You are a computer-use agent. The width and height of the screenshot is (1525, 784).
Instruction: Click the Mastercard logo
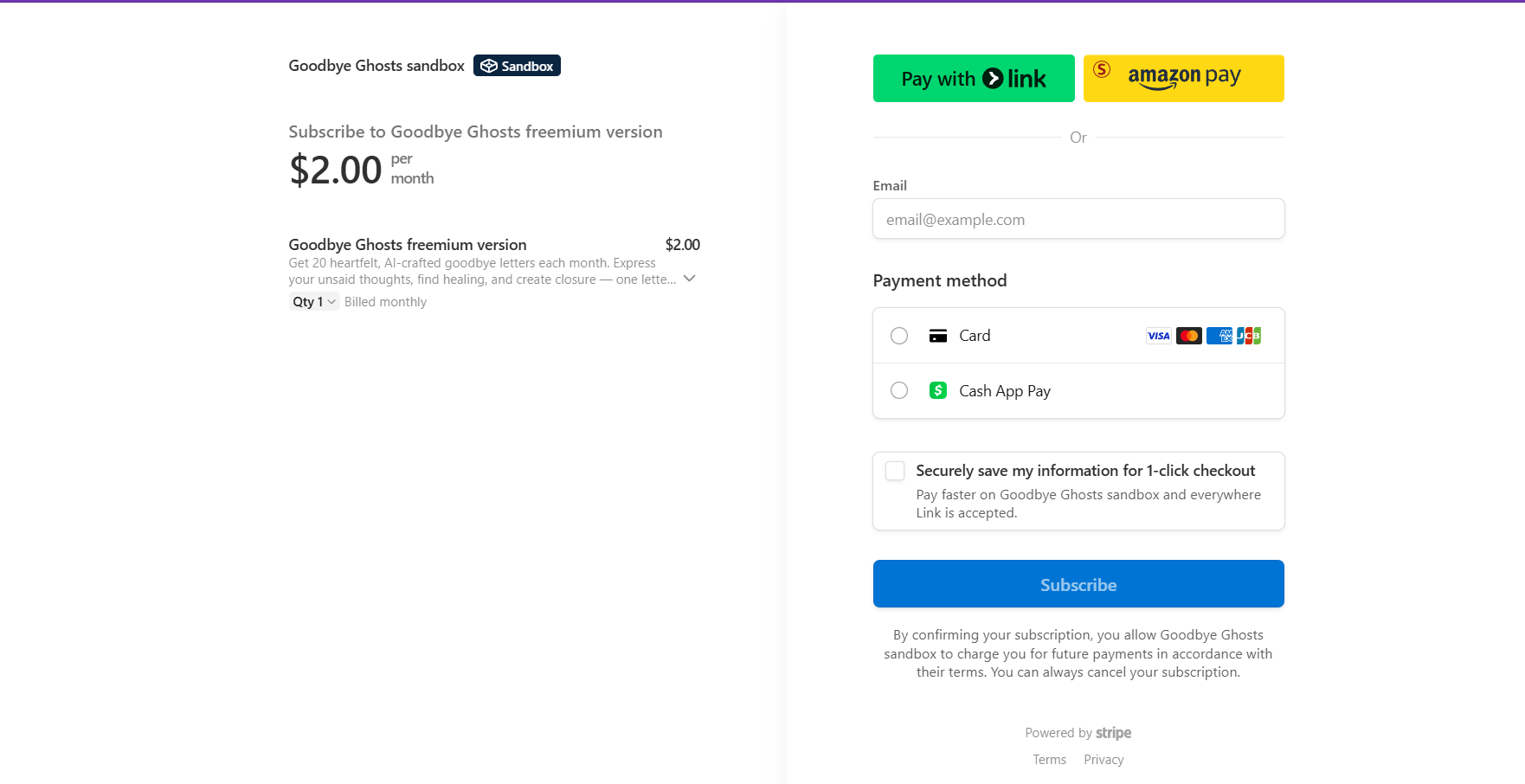tap(1188, 336)
